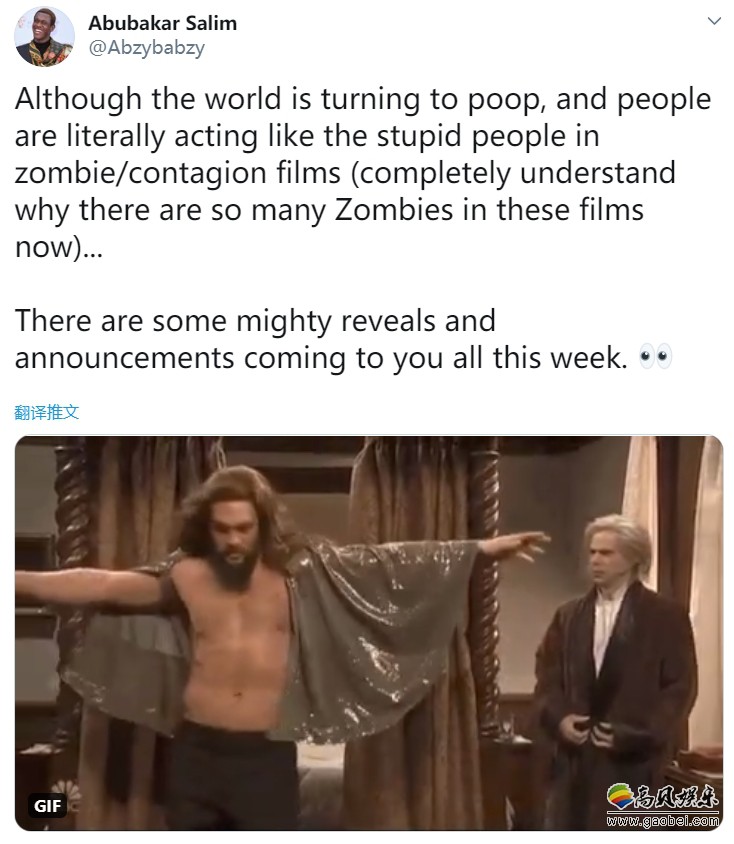
Task: Open the @Abzybabzy handle link
Action: (x=146, y=48)
